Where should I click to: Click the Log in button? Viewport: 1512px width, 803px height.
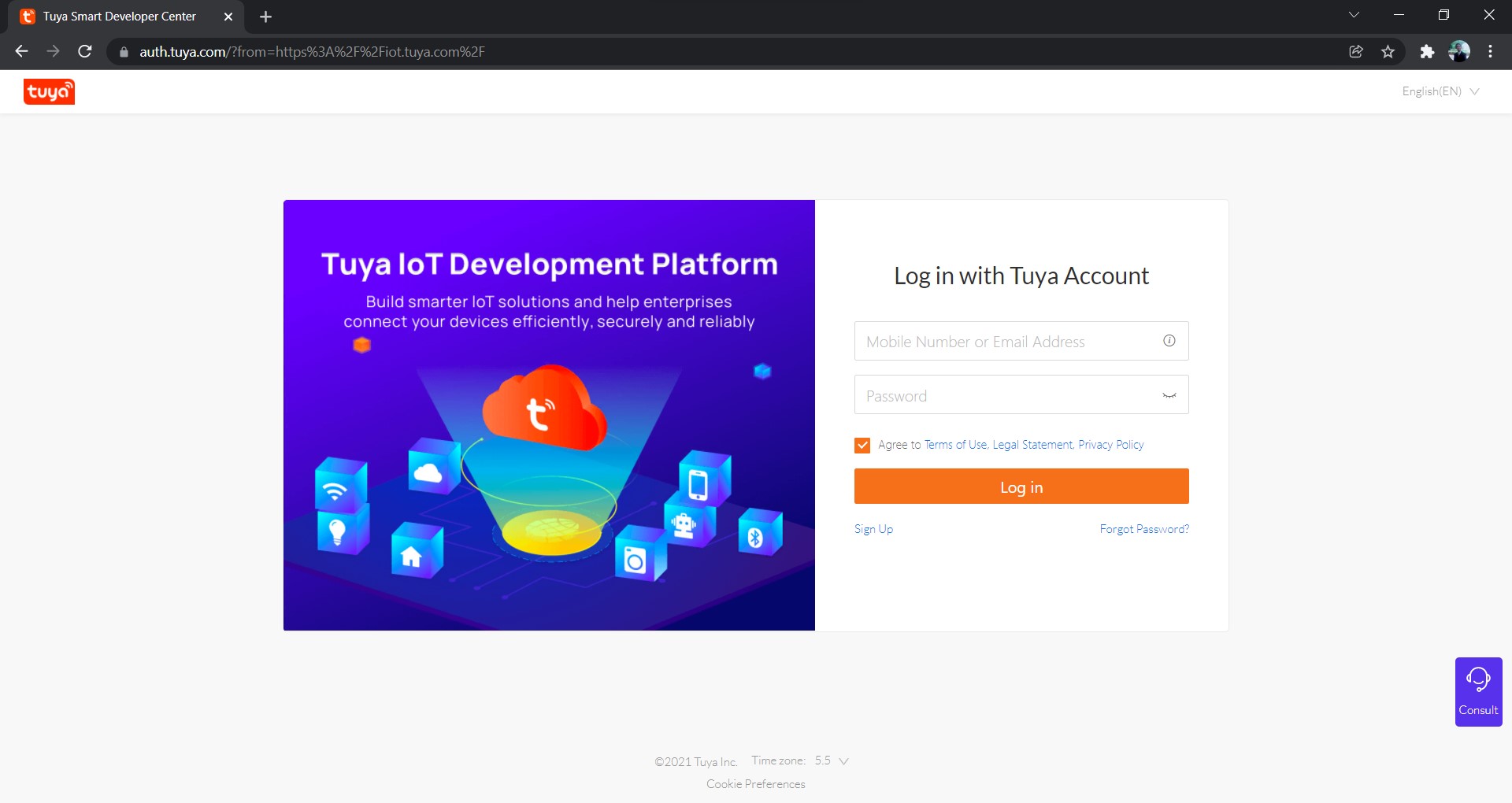click(x=1021, y=487)
